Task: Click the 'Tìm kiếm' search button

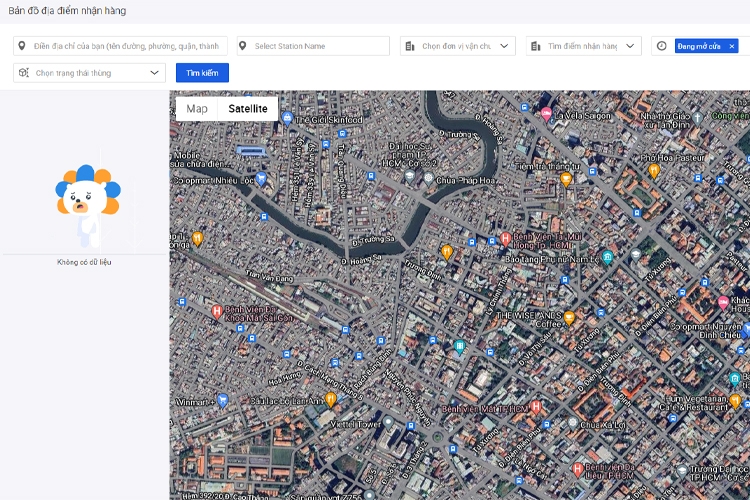Action: tap(202, 73)
